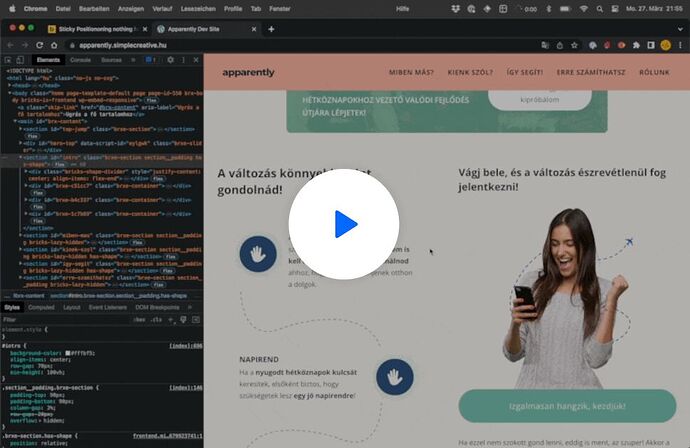This screenshot has width=690, height=448.
Task: Open the DevTools inspect element picker
Action: pyautogui.click(x=8, y=60)
